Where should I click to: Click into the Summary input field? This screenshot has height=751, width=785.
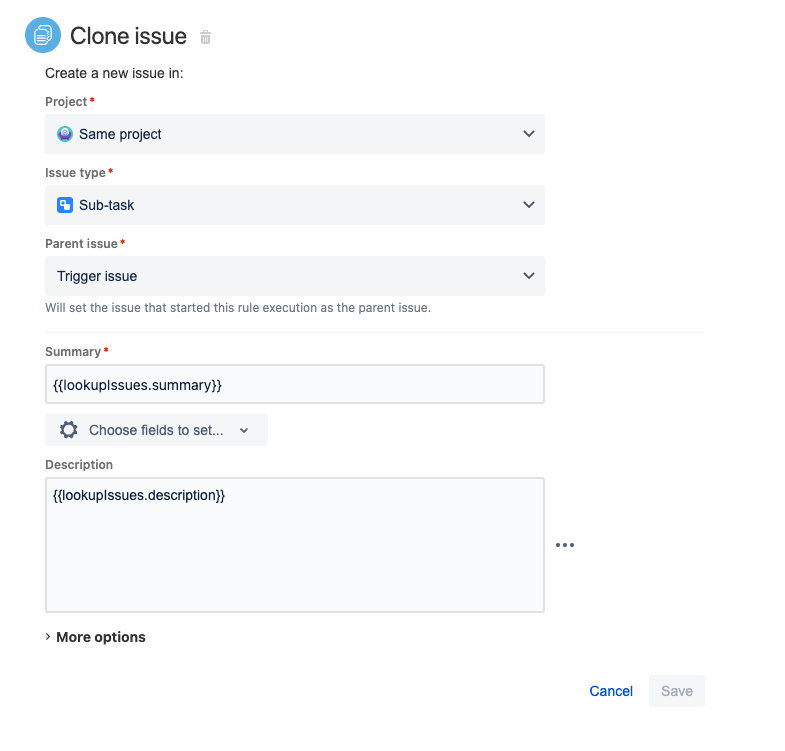[x=295, y=385]
